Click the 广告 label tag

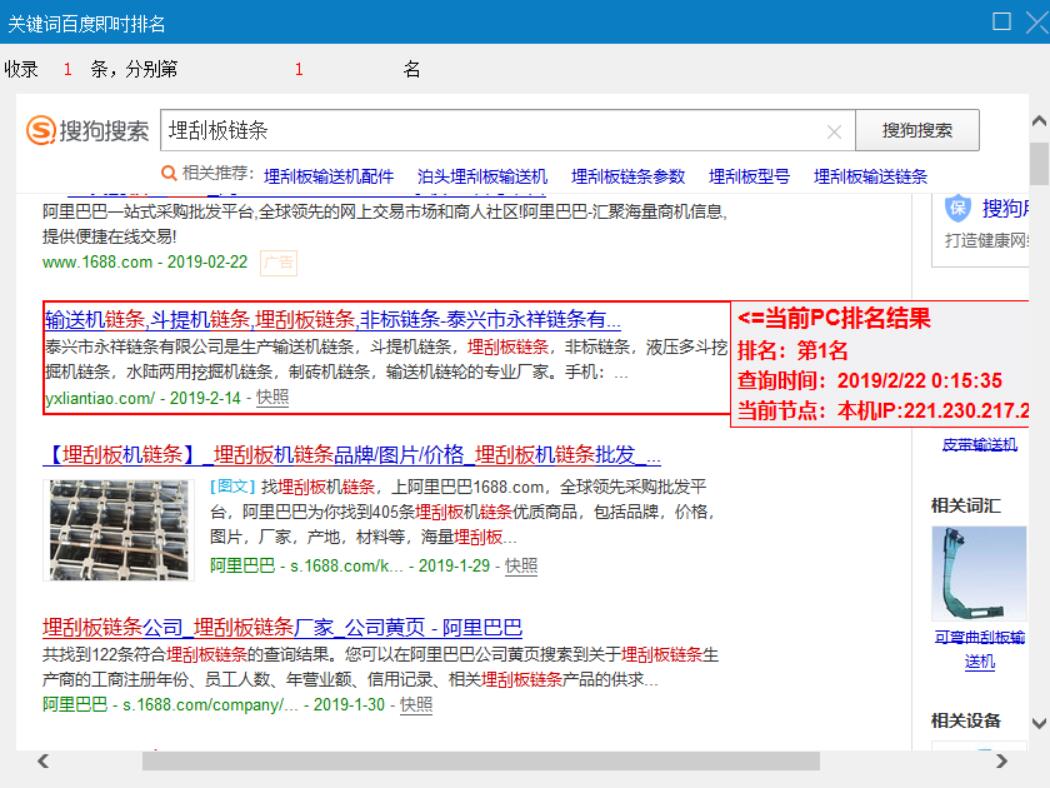[x=278, y=262]
